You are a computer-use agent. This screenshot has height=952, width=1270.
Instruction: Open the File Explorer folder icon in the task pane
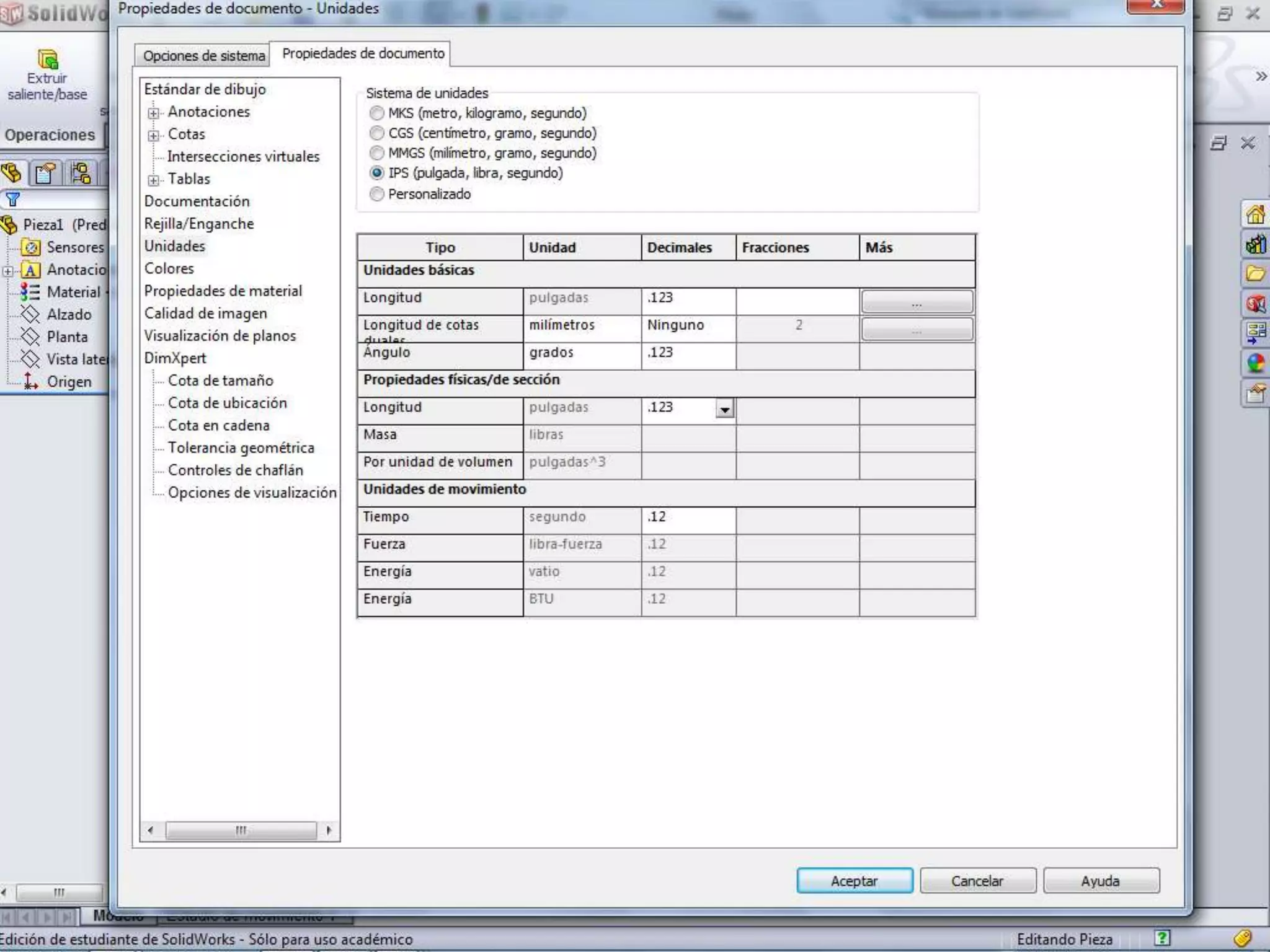pyautogui.click(x=1255, y=274)
